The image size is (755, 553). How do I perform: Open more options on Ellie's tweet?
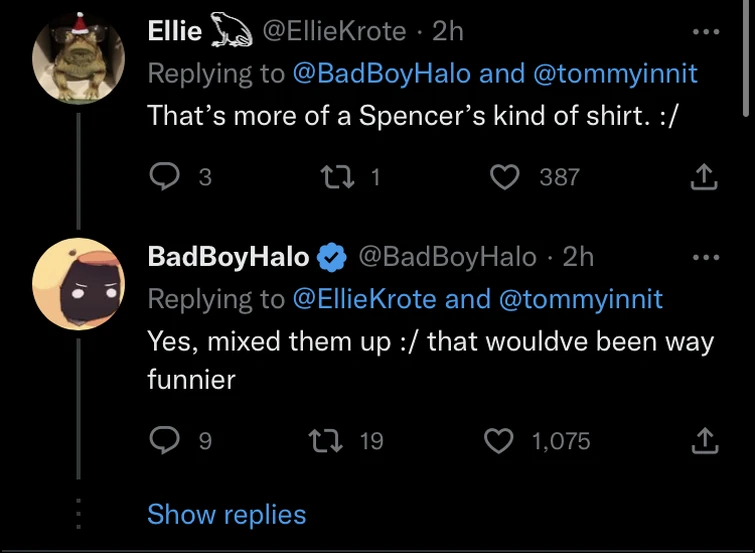pos(706,32)
